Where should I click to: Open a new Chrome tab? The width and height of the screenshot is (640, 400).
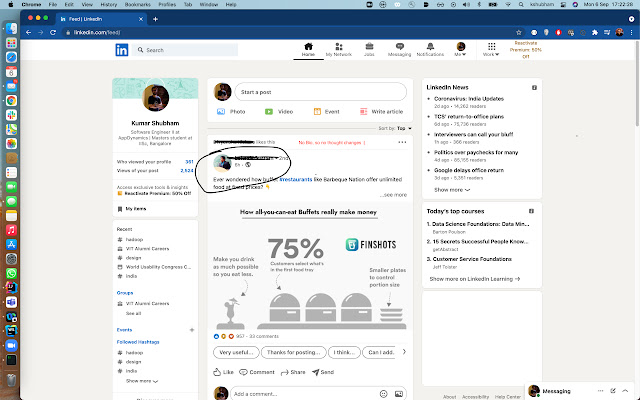point(156,19)
